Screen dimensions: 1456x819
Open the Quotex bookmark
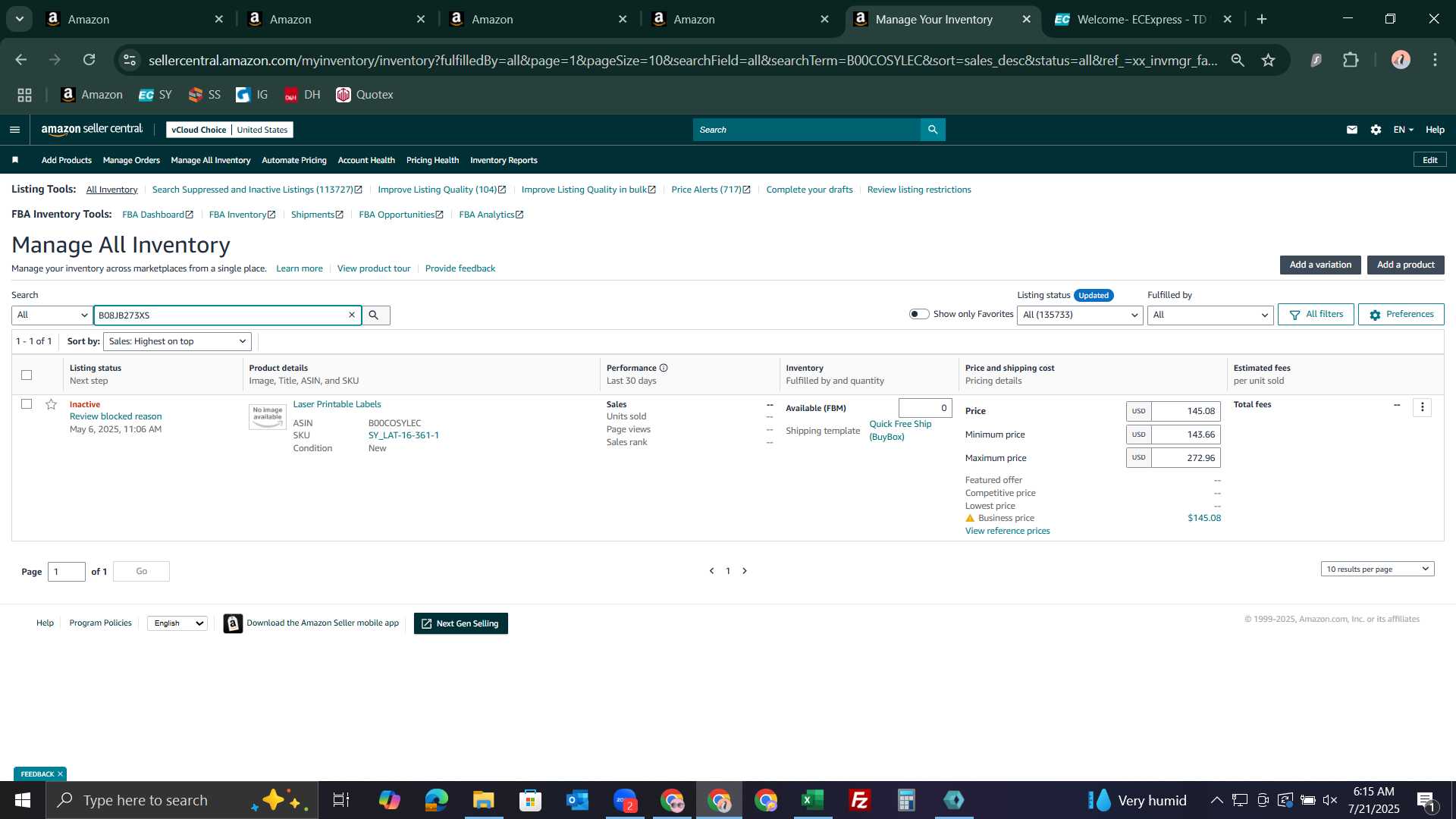(365, 95)
